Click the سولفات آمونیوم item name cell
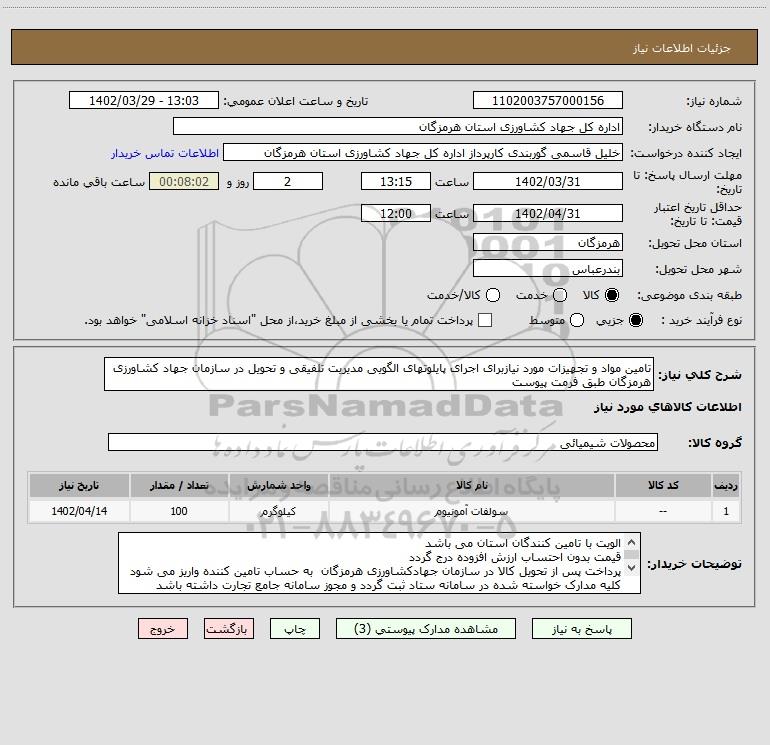The width and height of the screenshot is (770, 745). coord(471,511)
